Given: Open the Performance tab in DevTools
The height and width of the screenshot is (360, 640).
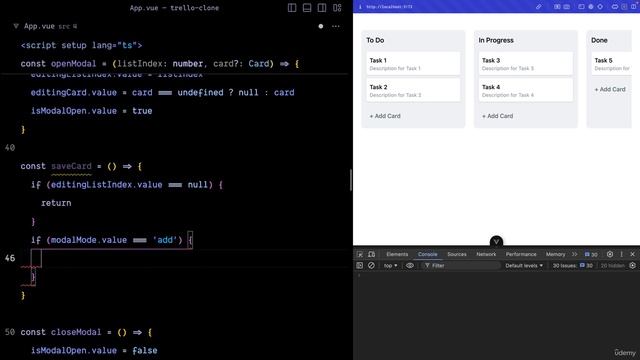Looking at the screenshot, I should 521,254.
